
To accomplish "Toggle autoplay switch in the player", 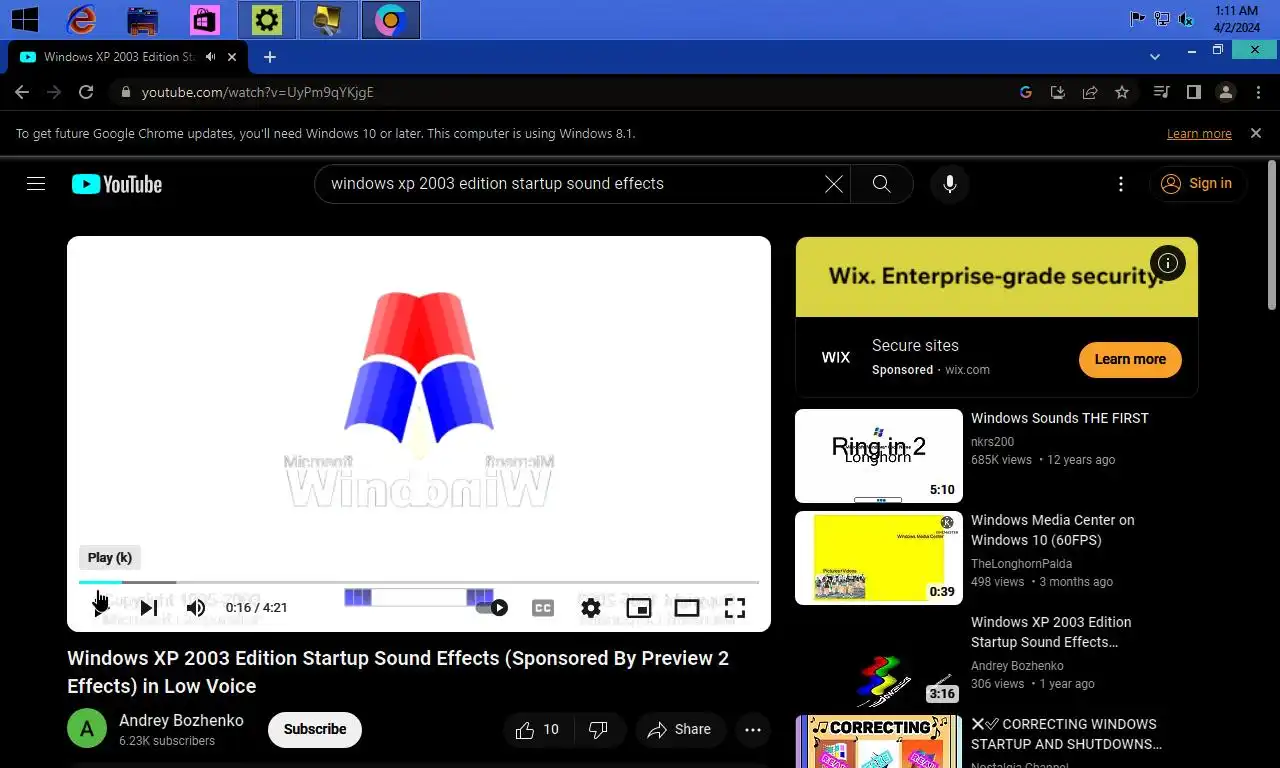I will tap(492, 607).
